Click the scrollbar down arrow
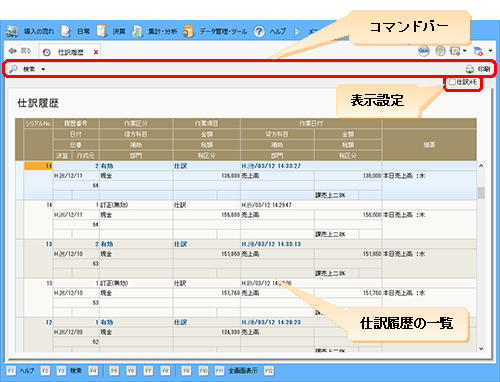 point(481,348)
